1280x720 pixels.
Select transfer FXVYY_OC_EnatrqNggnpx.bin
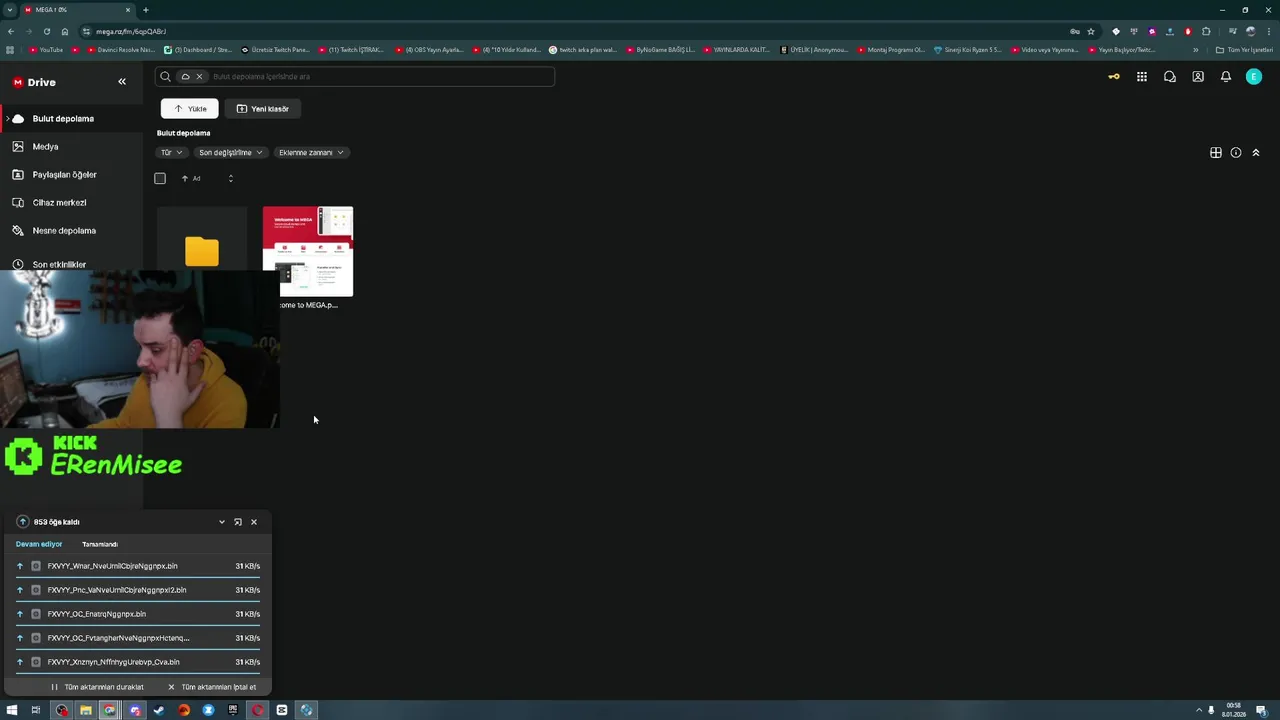(x=138, y=614)
